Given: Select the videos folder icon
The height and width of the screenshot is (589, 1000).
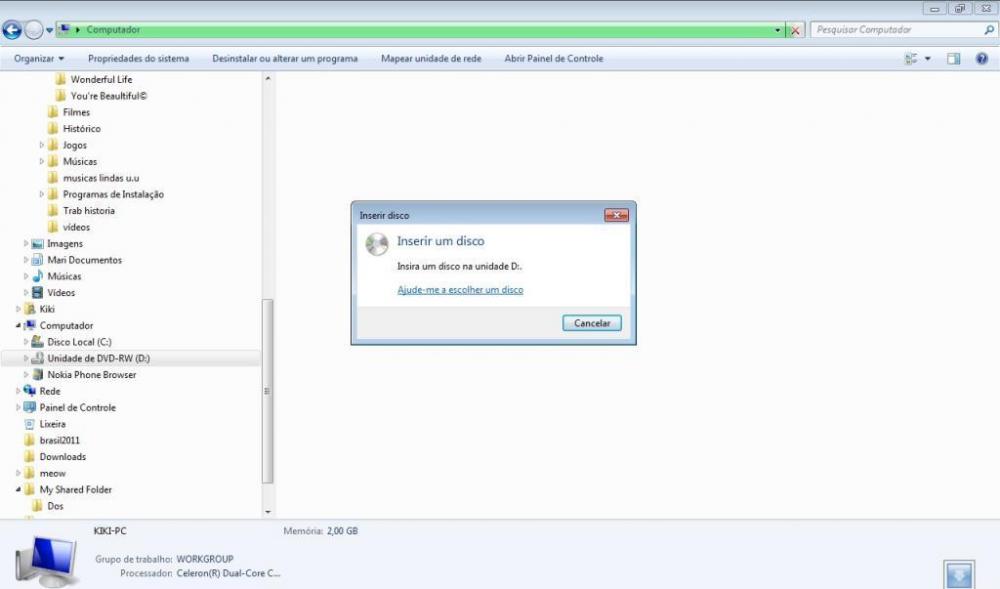Looking at the screenshot, I should (x=54, y=227).
